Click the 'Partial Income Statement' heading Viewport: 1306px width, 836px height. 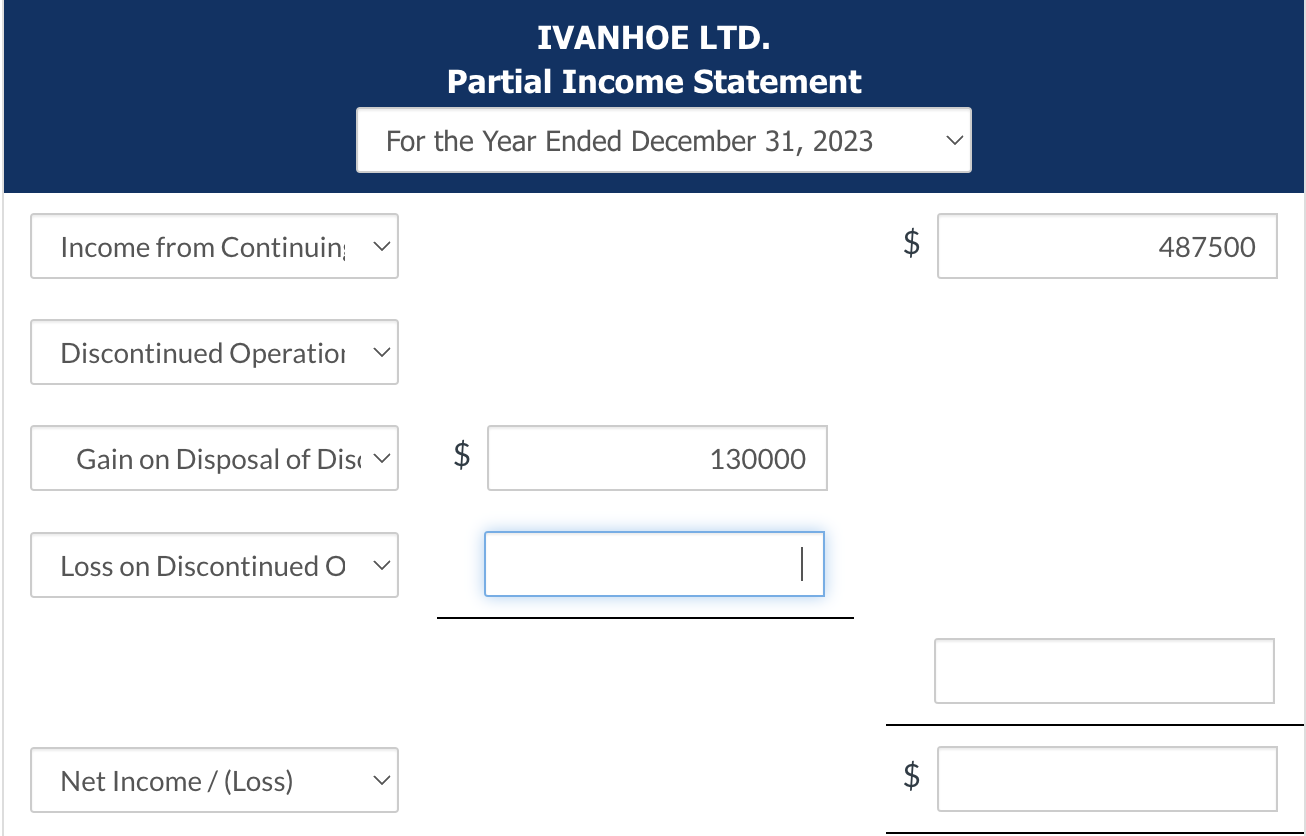click(653, 81)
